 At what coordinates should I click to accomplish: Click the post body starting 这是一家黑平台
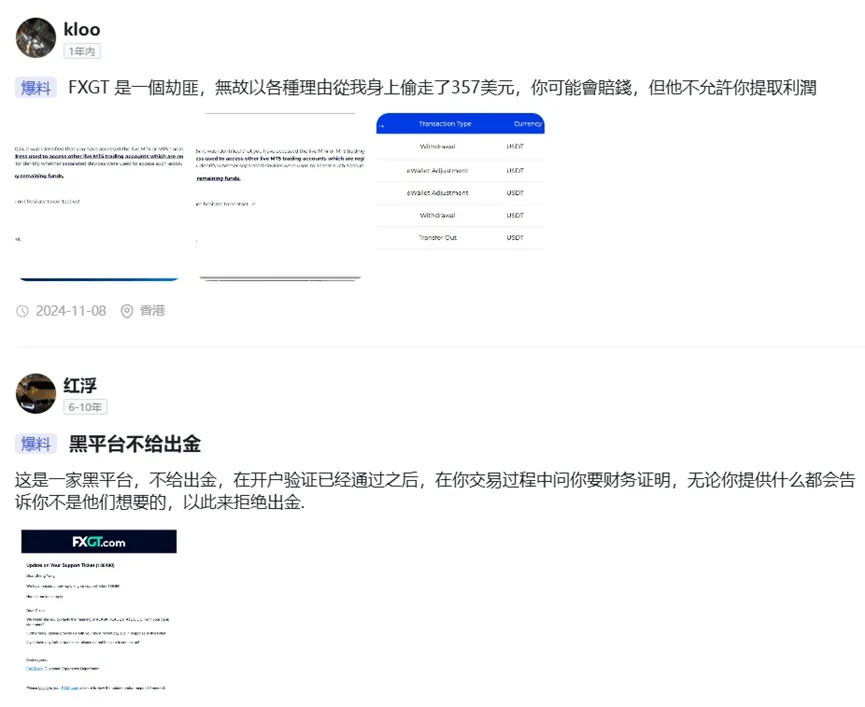(435, 491)
